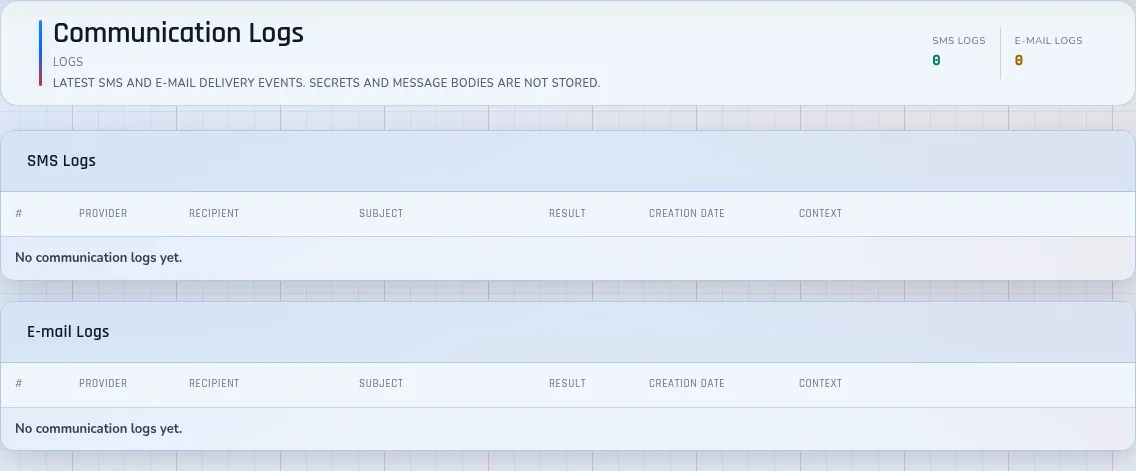Click the Recipient column in SMS Logs table
Viewport: 1136px width, 471px height.
214,213
